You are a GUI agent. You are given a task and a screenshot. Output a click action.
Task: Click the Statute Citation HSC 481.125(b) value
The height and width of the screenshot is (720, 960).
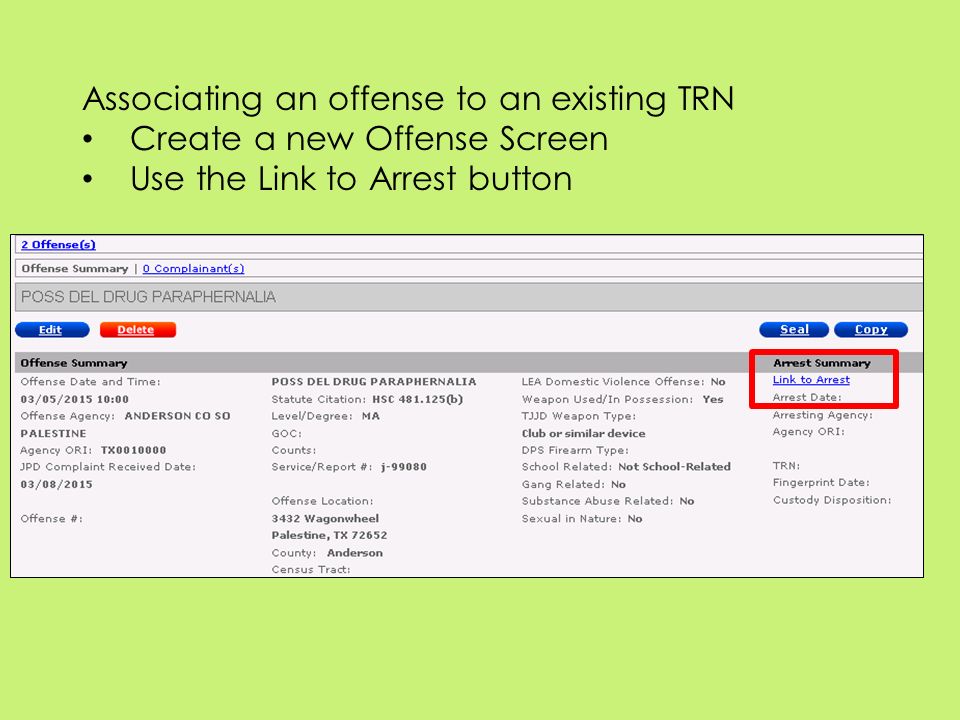pyautogui.click(x=418, y=399)
